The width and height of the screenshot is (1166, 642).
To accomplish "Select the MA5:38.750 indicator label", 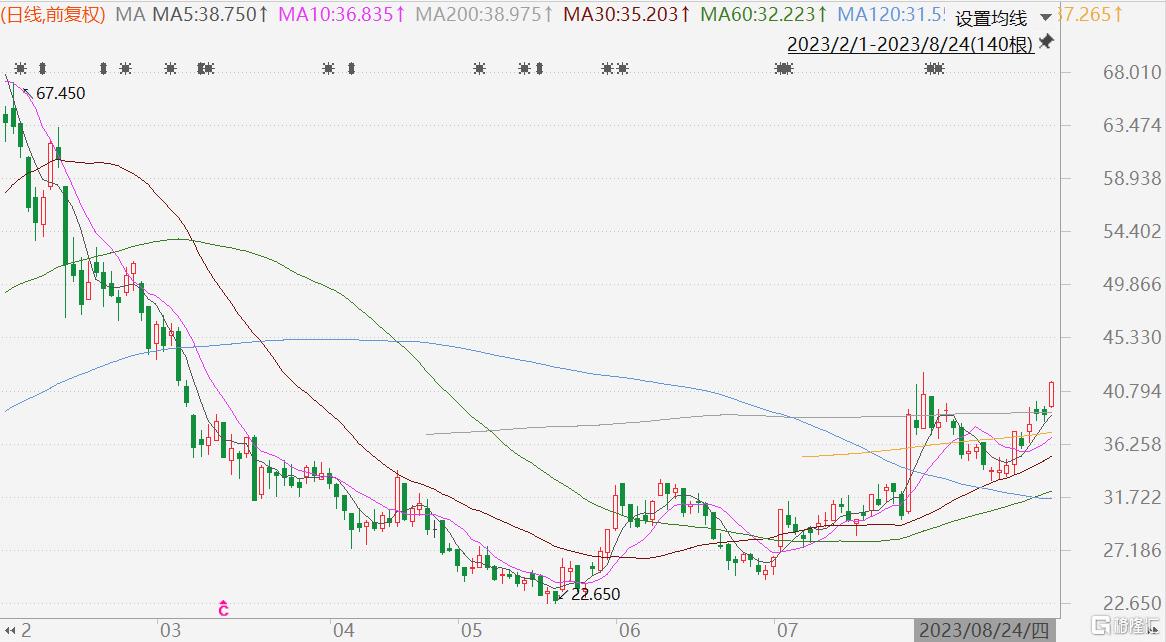I will coord(210,14).
